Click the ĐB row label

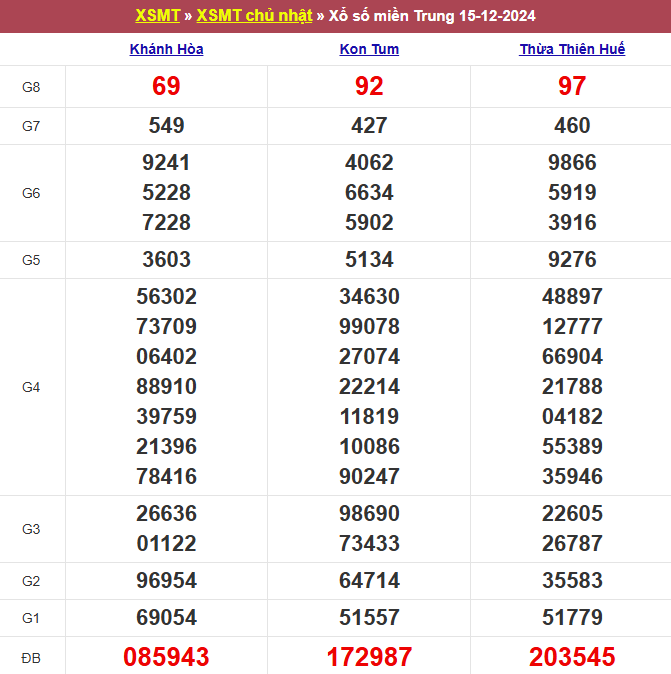[31, 657]
